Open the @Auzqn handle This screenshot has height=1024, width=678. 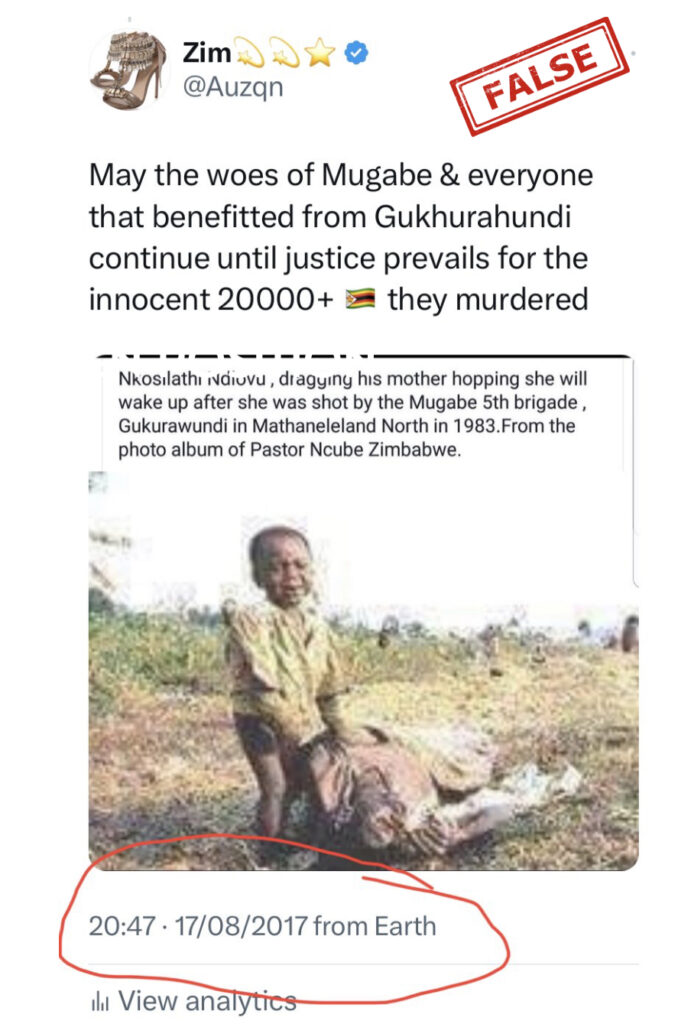coord(233,86)
